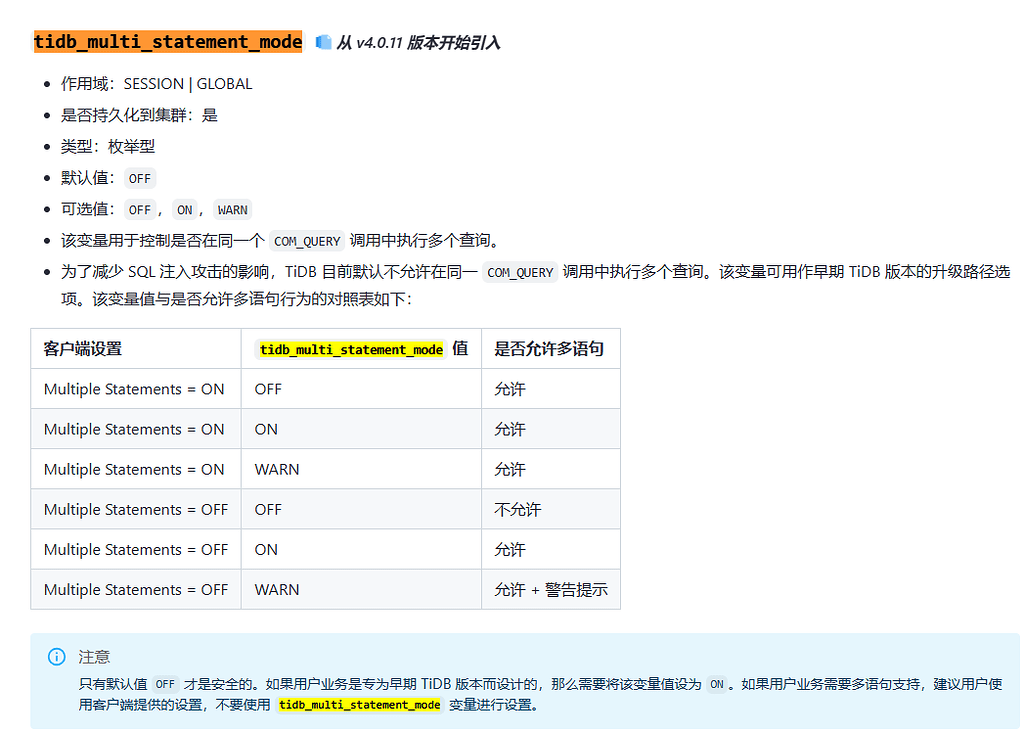Click the ON badge in the 可选值 list

[185, 209]
